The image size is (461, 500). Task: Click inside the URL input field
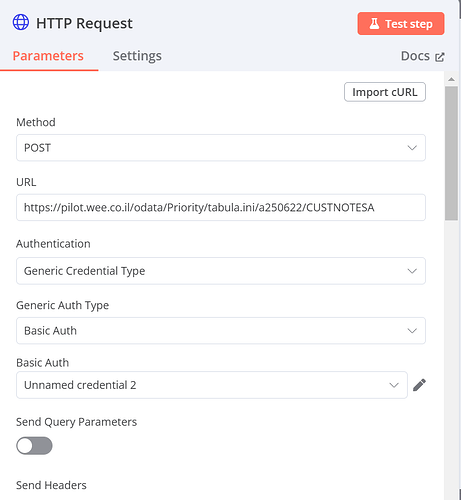[x=221, y=208]
